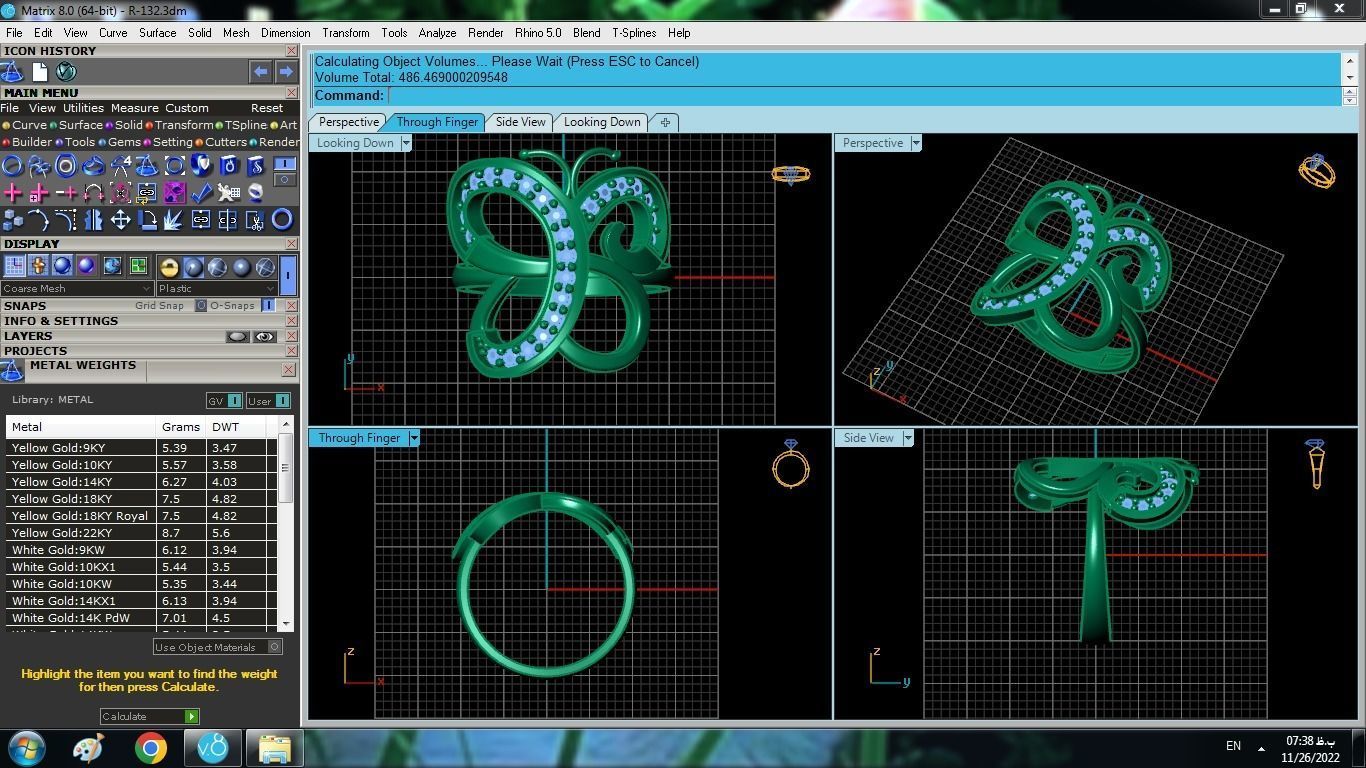Open Perspective viewport dropdown arrow
Screen dimensions: 1366x768
(915, 143)
